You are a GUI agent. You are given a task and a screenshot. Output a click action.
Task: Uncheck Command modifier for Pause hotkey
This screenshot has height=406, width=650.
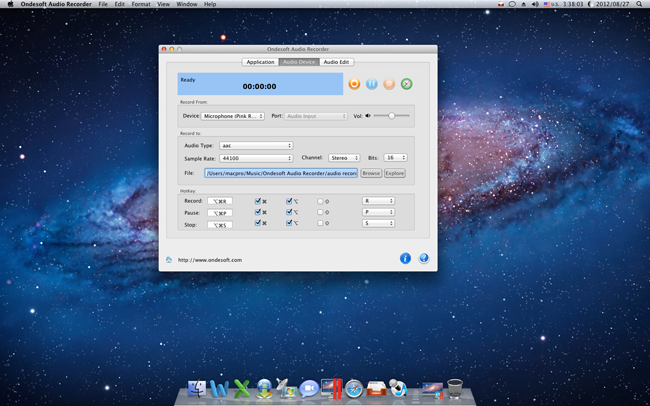click(258, 212)
